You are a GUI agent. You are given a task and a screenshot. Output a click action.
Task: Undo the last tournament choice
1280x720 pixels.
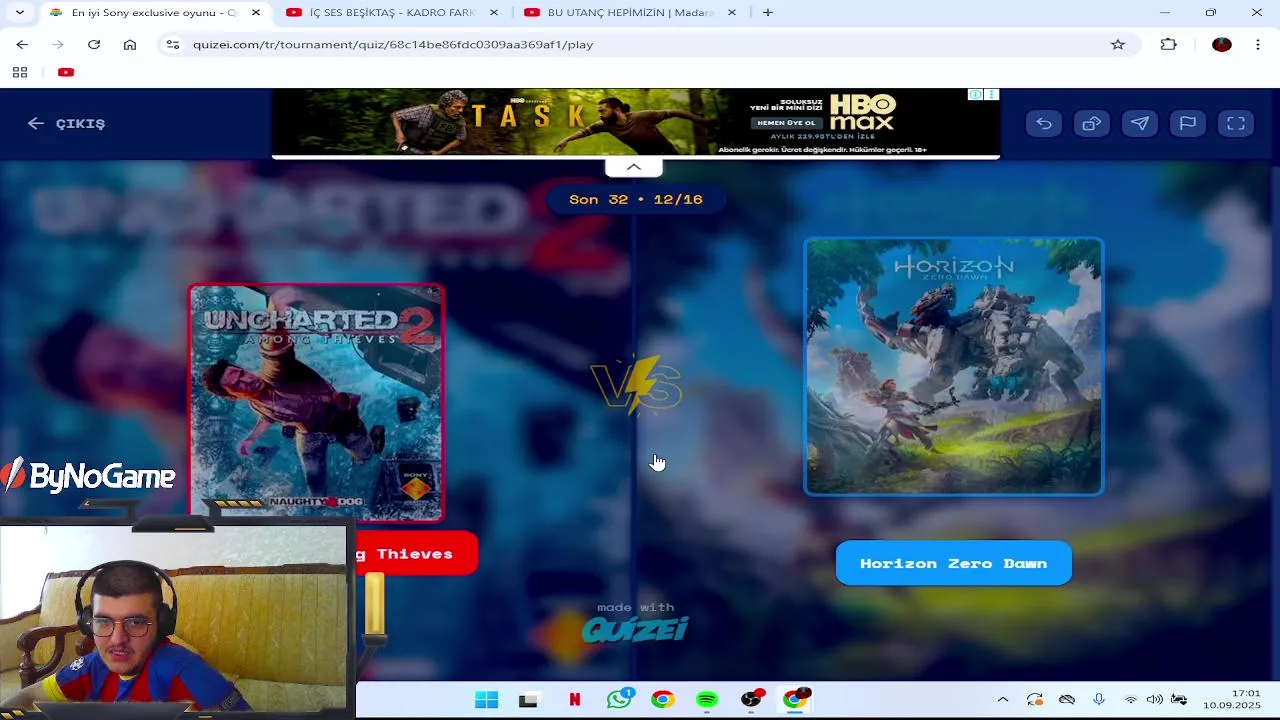[1044, 123]
